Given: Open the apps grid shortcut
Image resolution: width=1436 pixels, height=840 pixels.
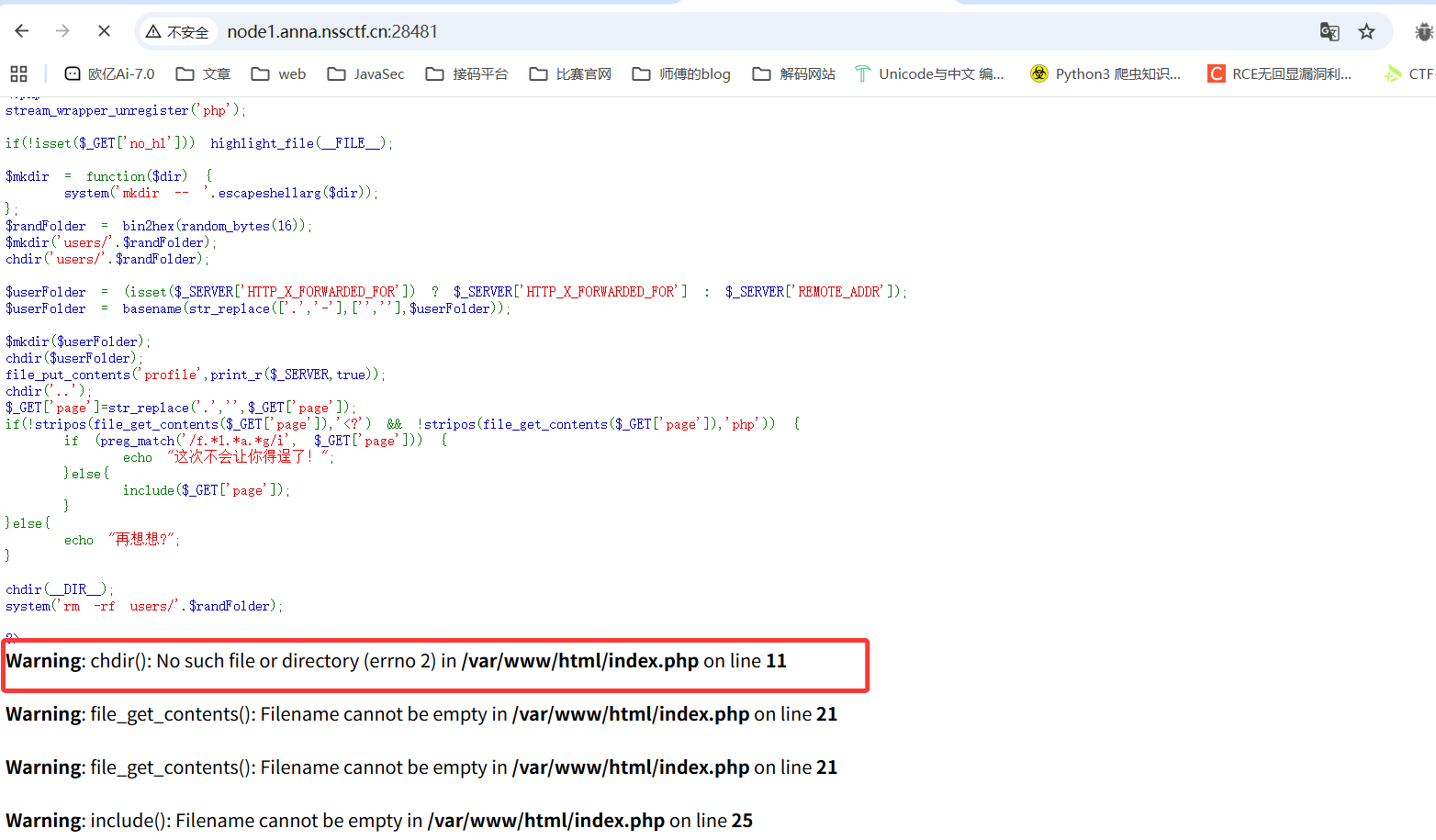Looking at the screenshot, I should (x=19, y=73).
